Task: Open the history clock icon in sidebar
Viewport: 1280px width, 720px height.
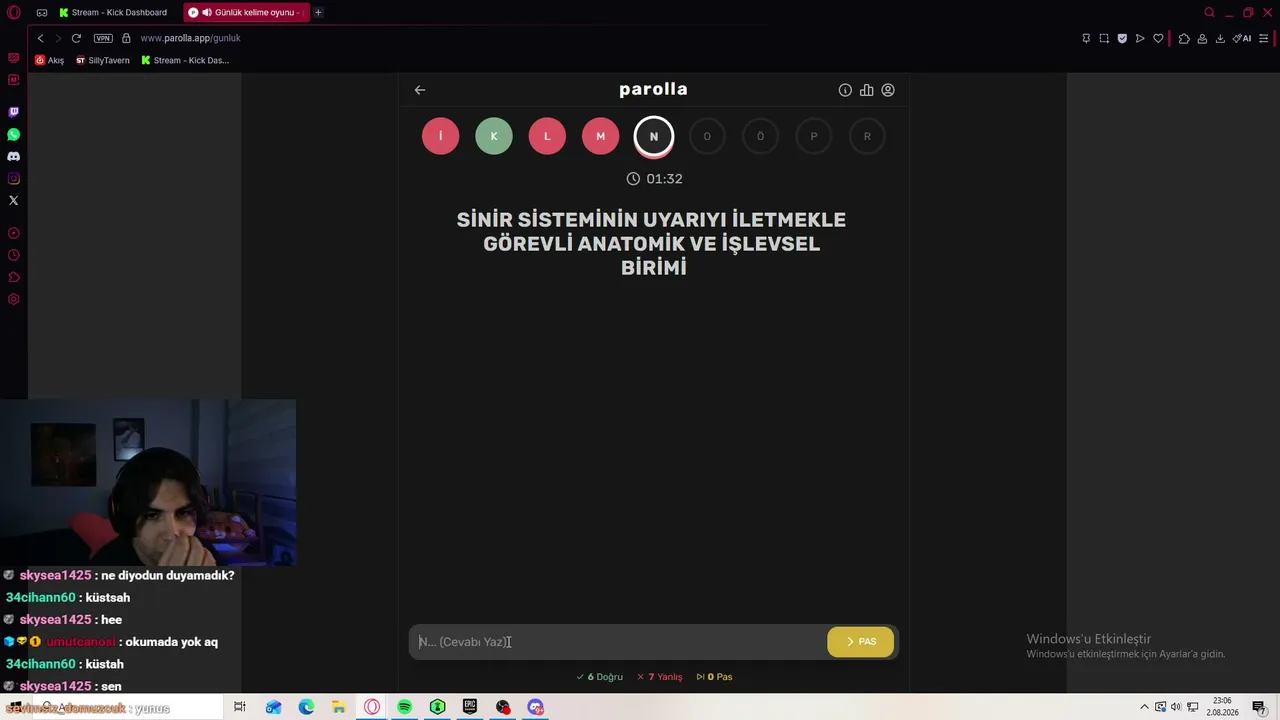Action: tap(14, 255)
